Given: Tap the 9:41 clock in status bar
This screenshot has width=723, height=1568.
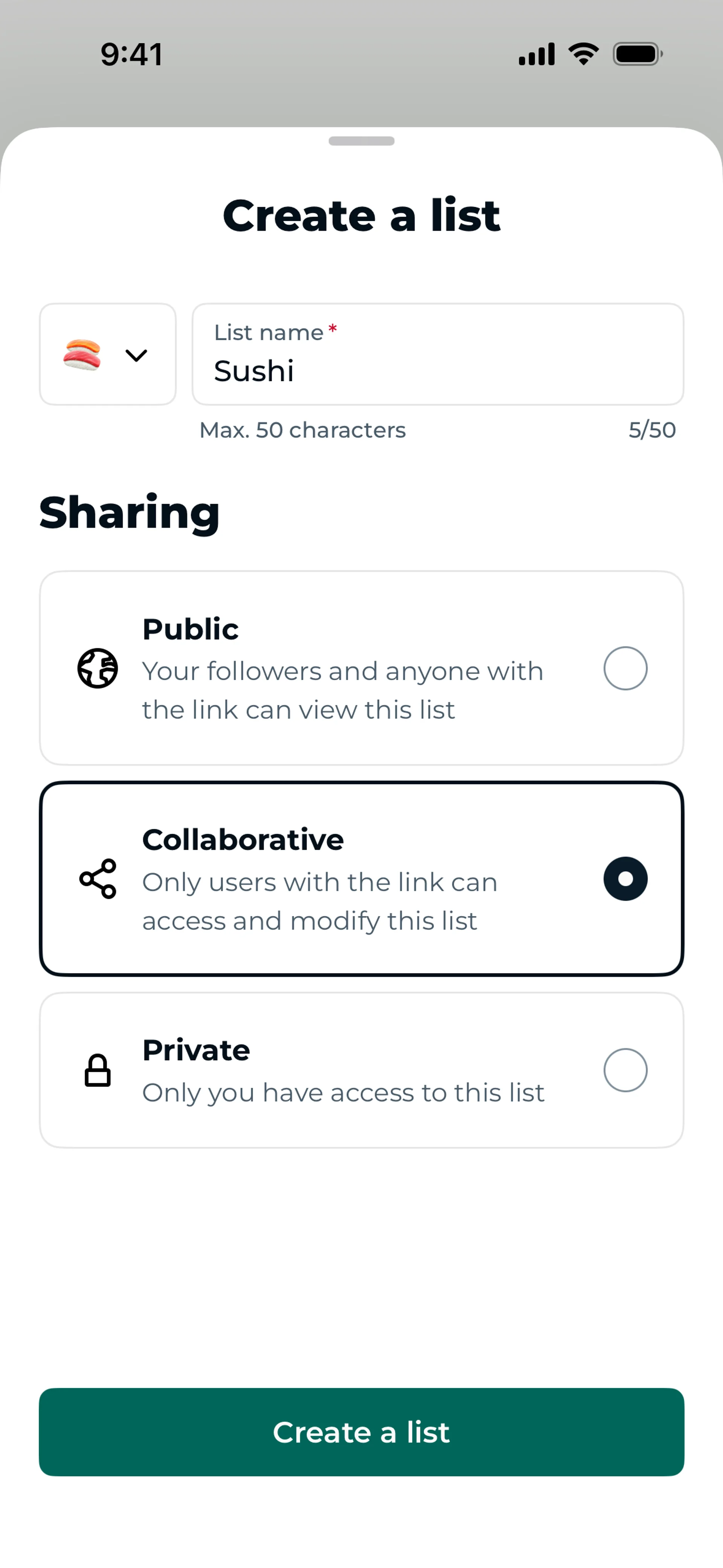Looking at the screenshot, I should tap(131, 54).
